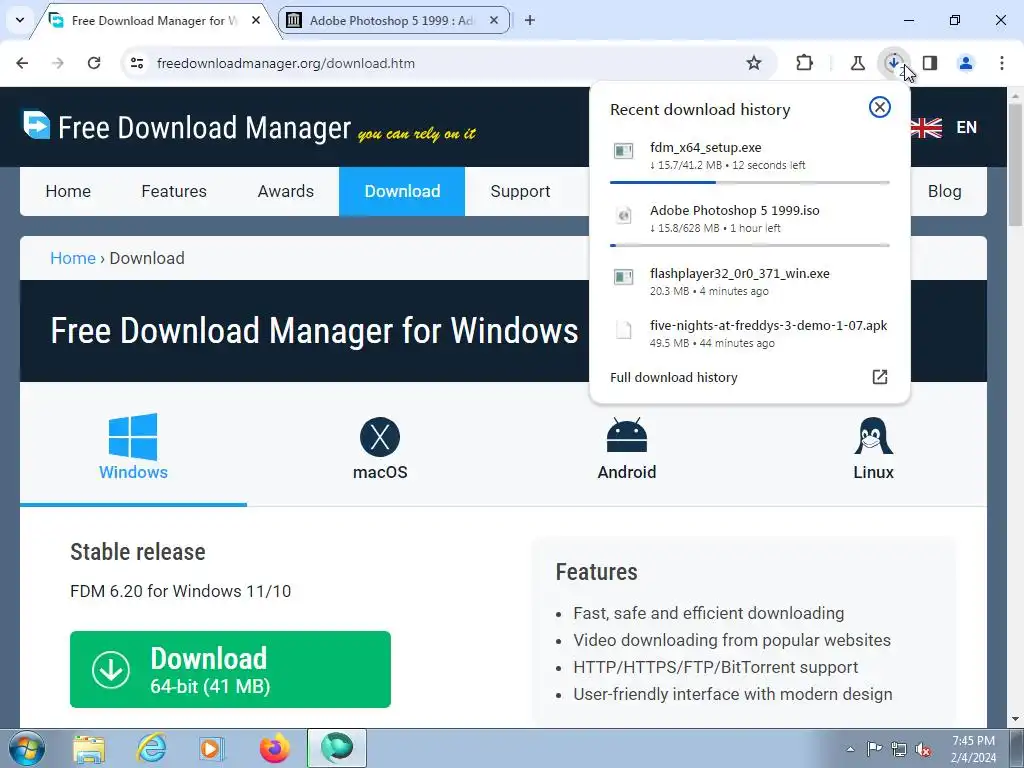Open the profile avatar icon
This screenshot has width=1024, height=768.
click(x=966, y=63)
